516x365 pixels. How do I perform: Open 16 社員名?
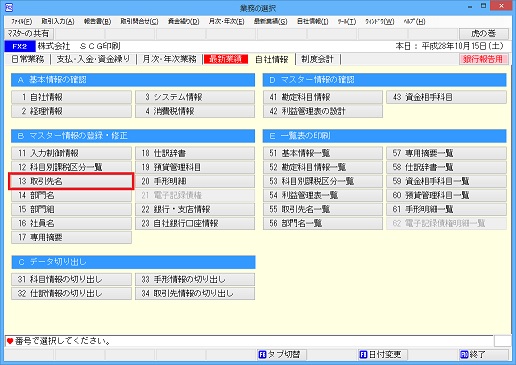[71, 223]
